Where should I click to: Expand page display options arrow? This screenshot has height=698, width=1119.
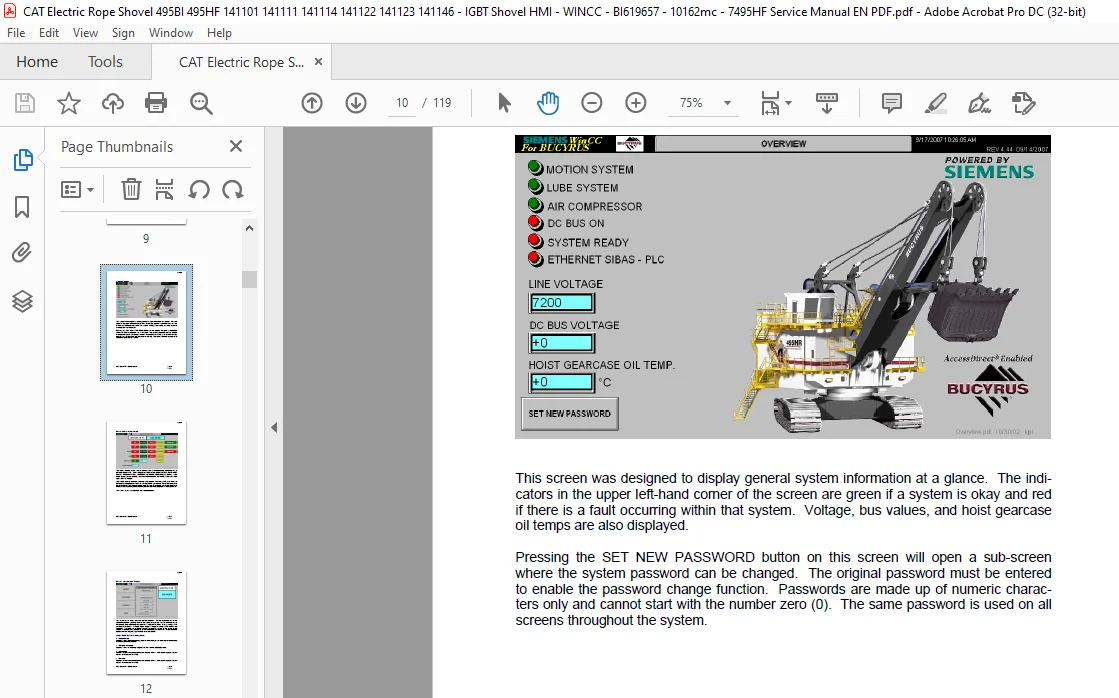pyautogui.click(x=789, y=103)
